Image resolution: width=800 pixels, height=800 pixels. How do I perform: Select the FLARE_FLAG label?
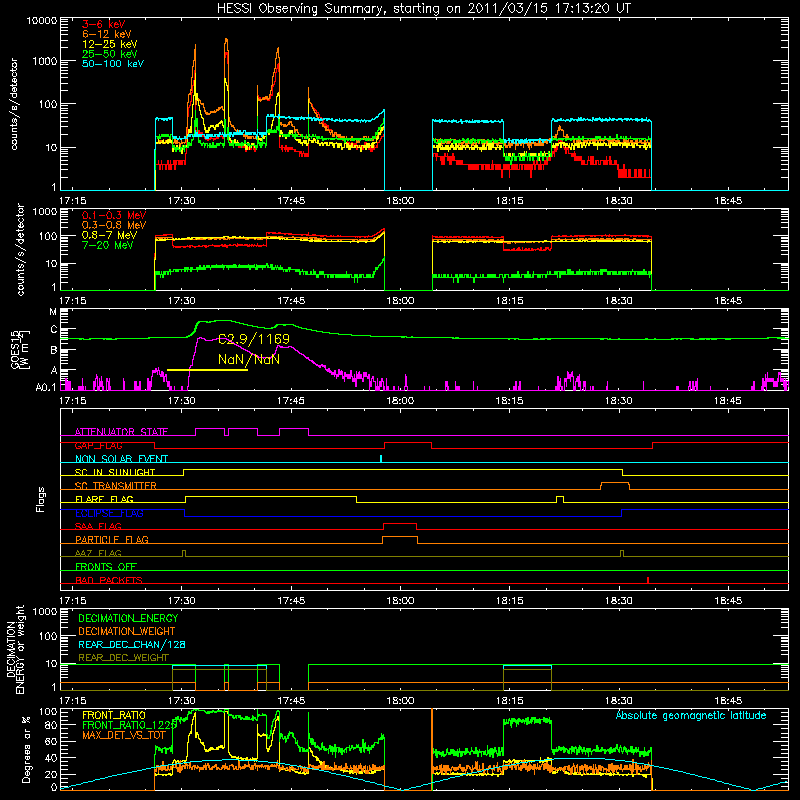pyautogui.click(x=104, y=499)
